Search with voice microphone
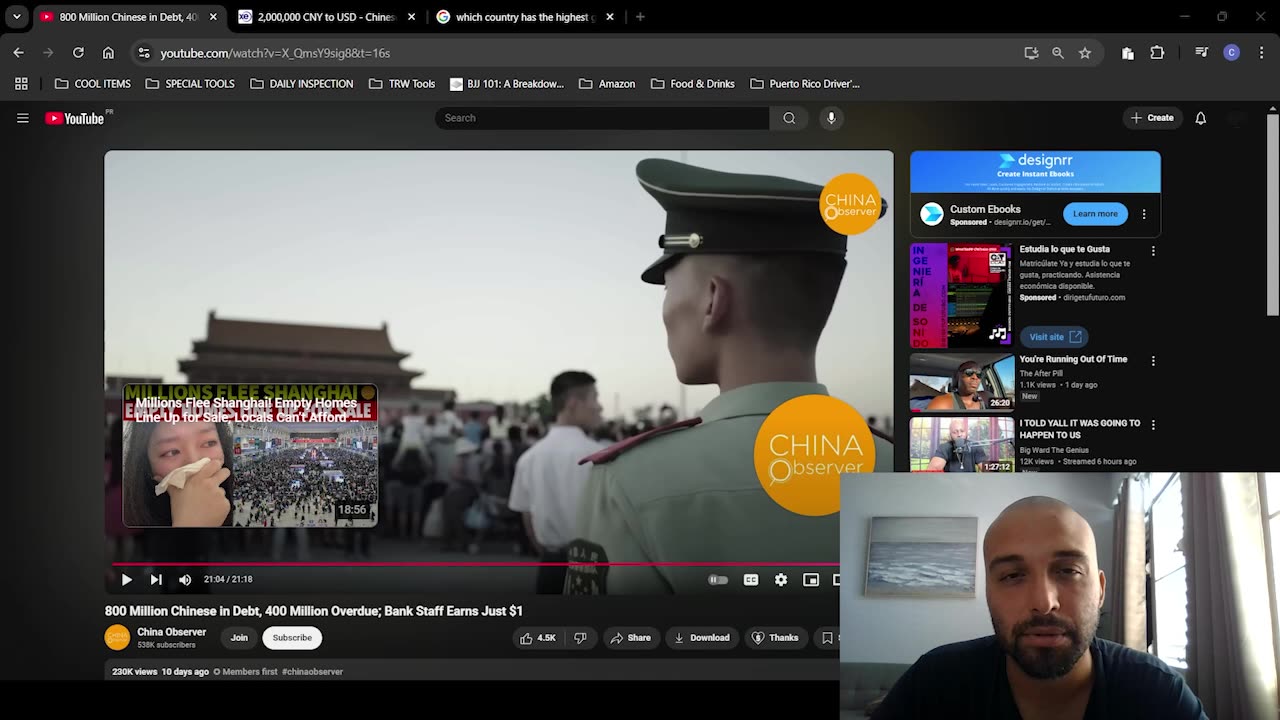 [831, 118]
